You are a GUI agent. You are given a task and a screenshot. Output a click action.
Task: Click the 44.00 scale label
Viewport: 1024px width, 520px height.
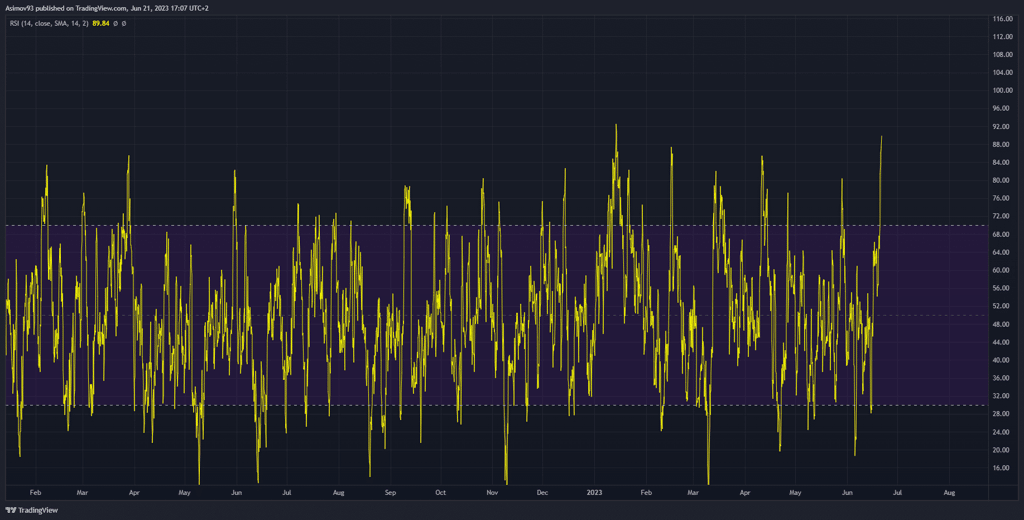[x=1002, y=342]
